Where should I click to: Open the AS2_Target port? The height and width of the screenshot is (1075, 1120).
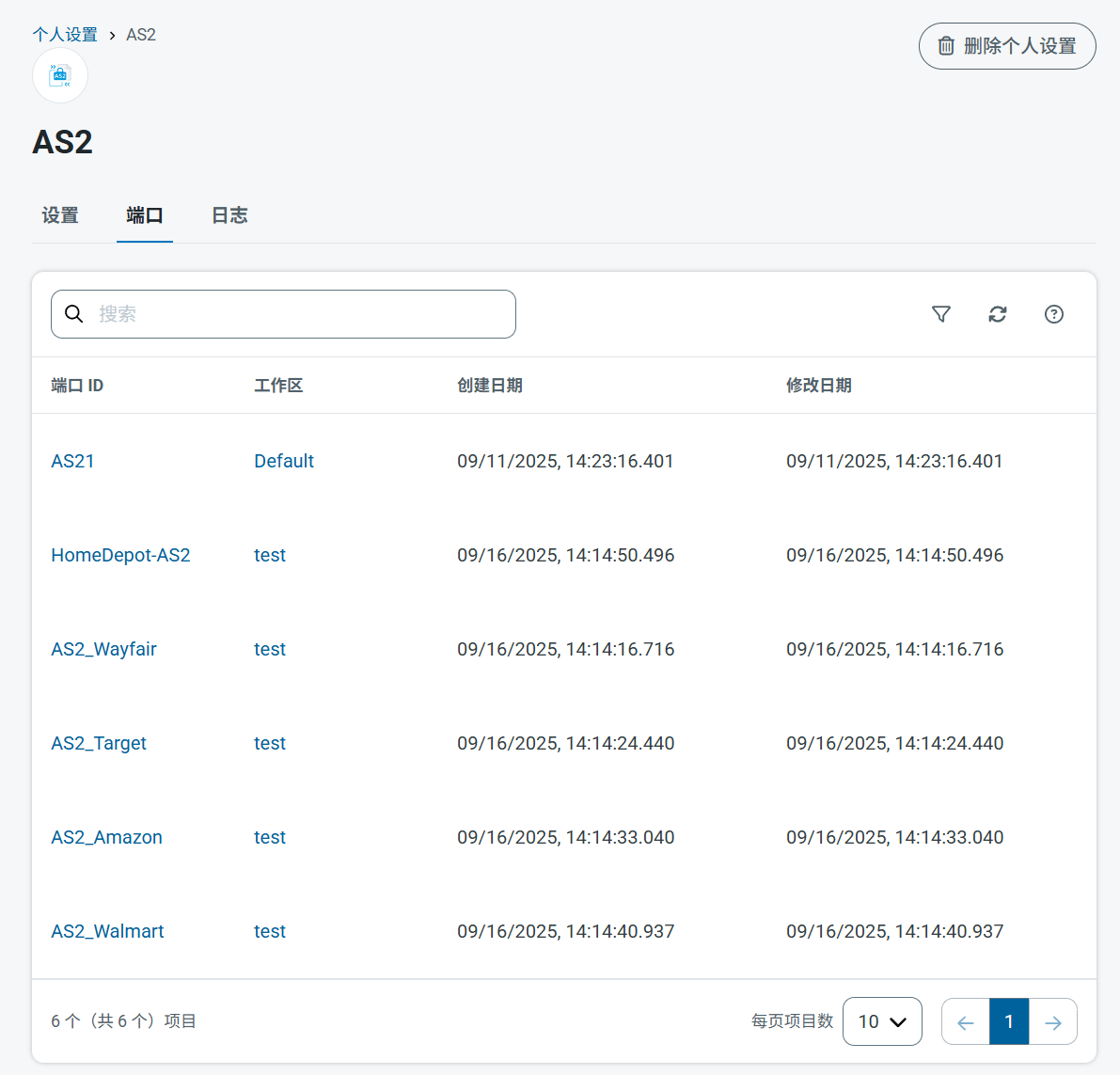coord(99,744)
